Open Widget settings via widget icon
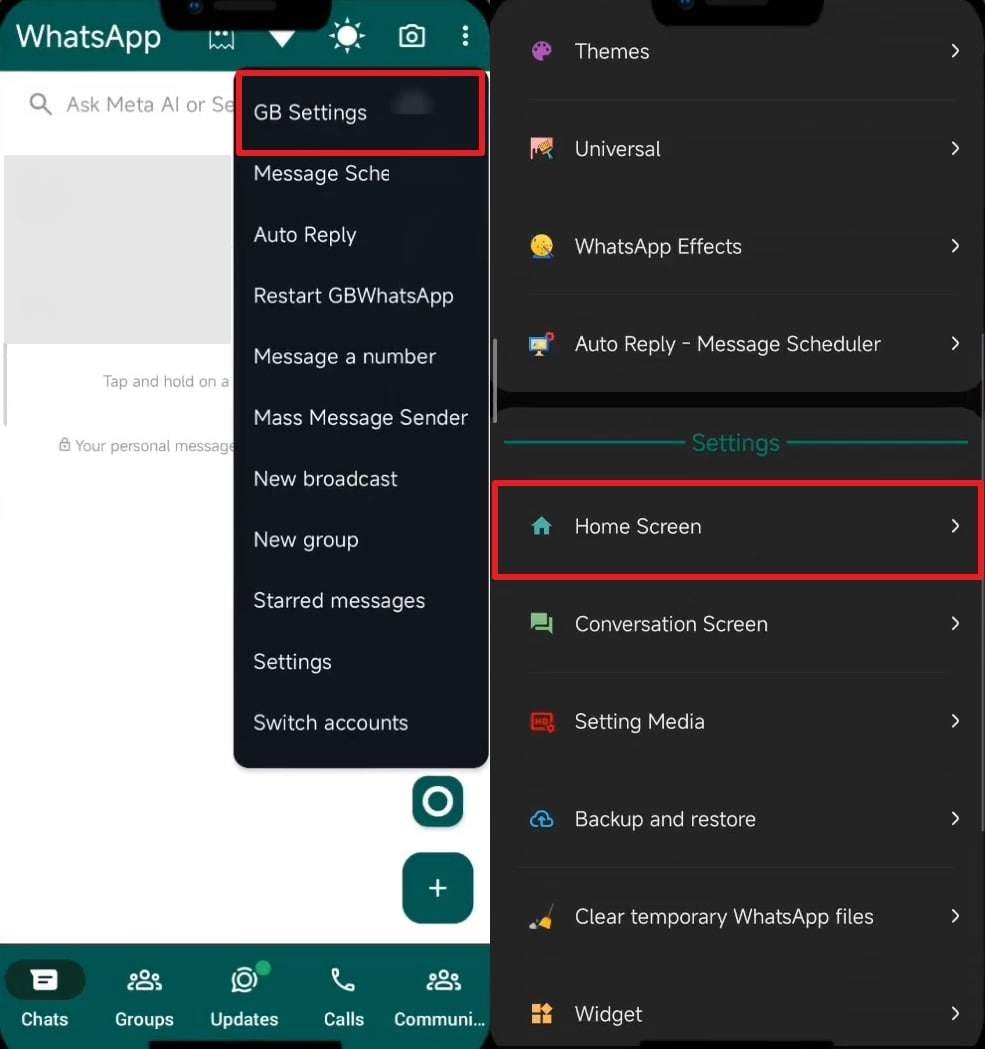Screen dimensions: 985x1049 [x=541, y=1013]
